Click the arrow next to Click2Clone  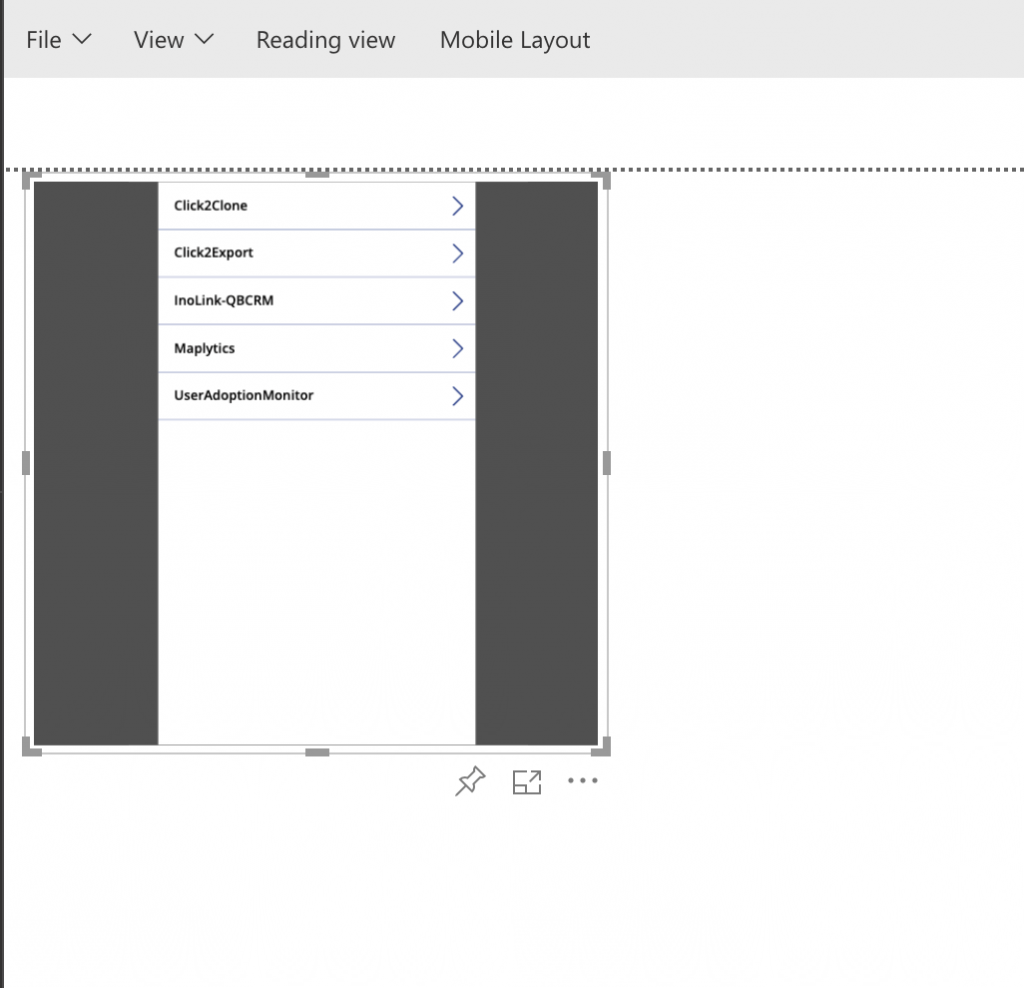[457, 206]
